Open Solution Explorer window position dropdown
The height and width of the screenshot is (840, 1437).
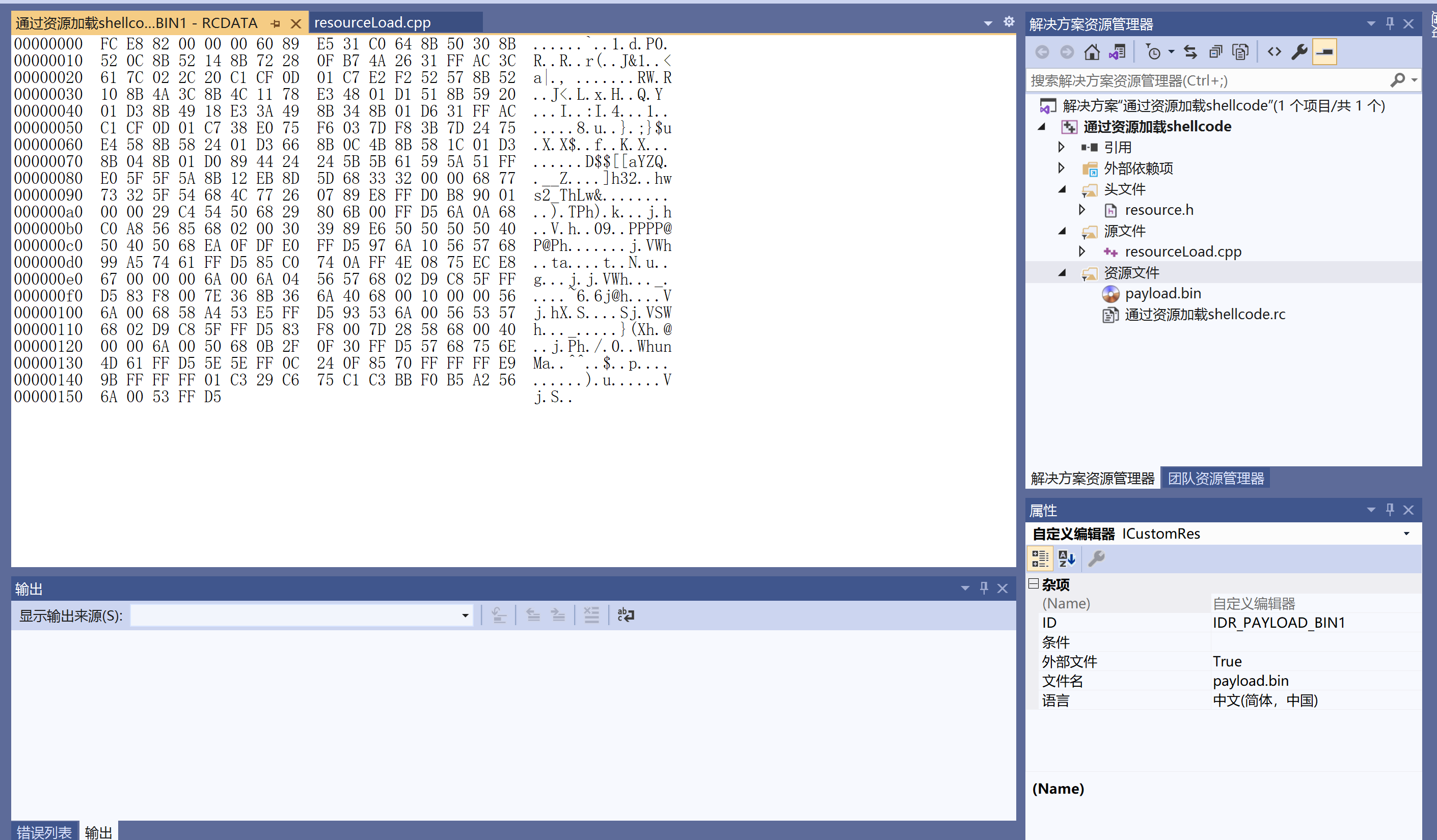(x=1371, y=23)
